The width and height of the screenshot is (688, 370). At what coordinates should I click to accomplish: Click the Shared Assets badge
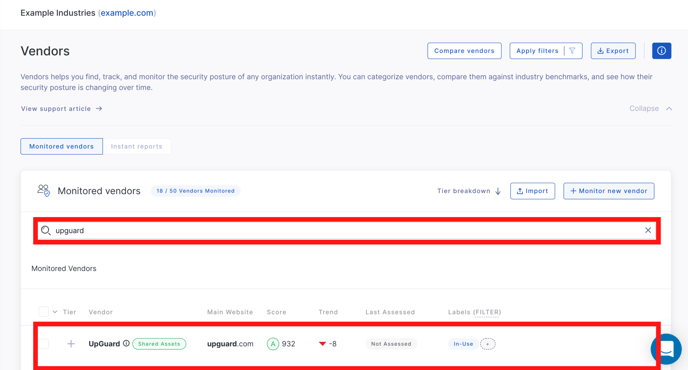coord(159,344)
